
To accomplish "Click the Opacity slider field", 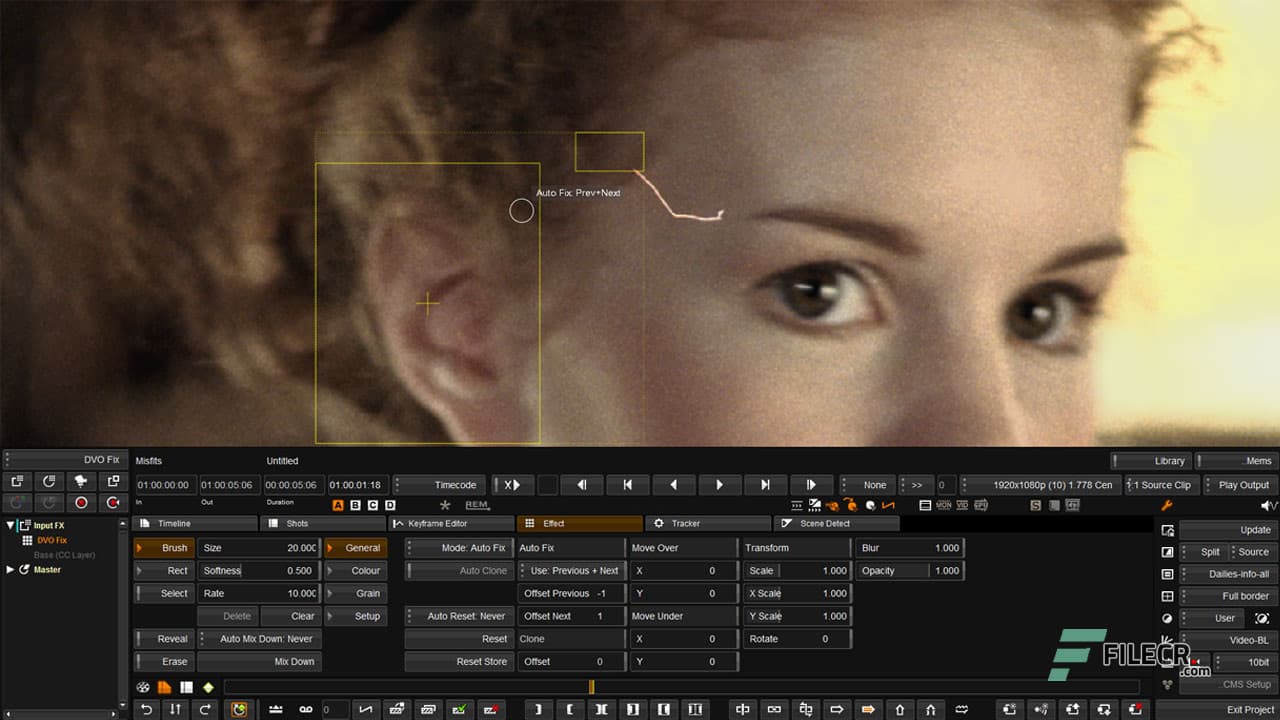I will coord(910,571).
